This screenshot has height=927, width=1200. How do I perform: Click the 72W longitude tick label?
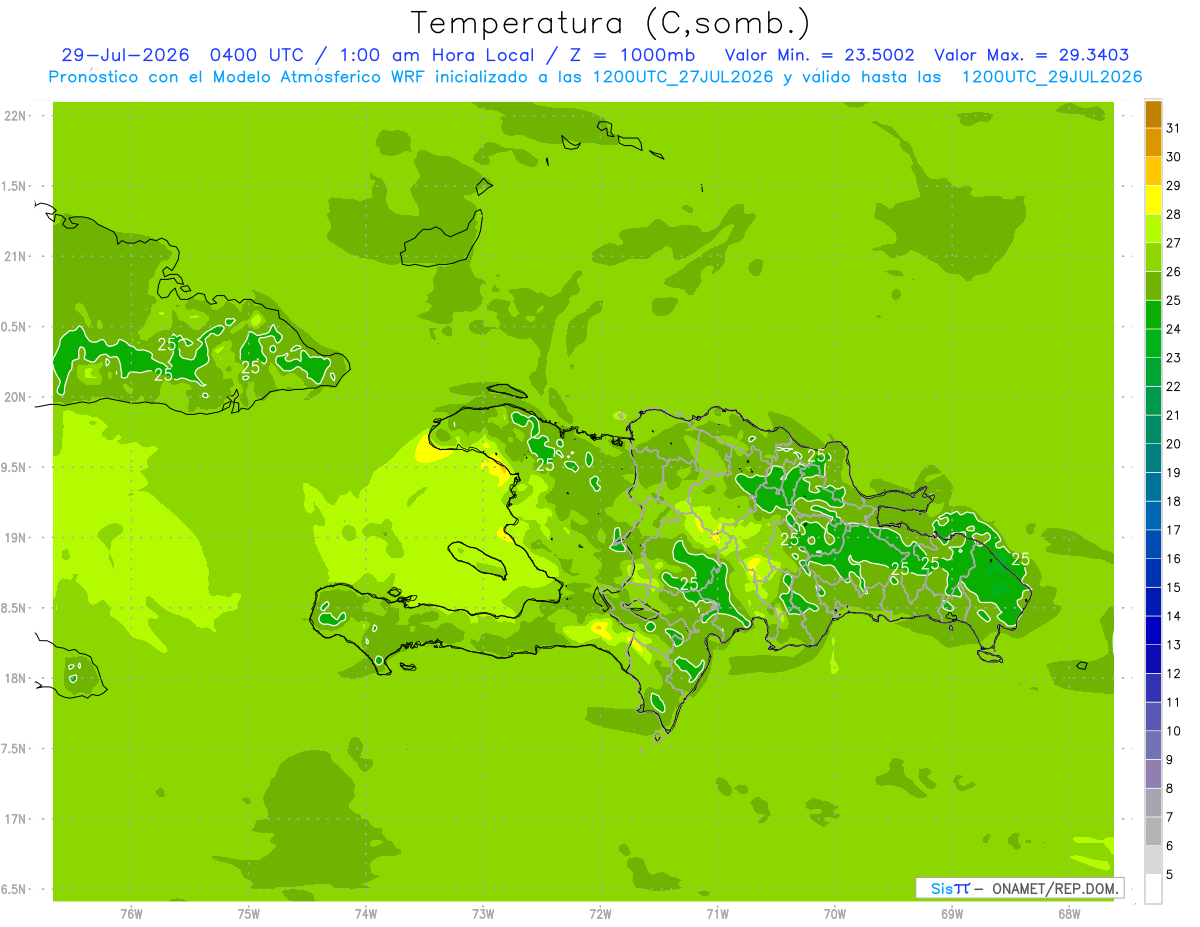tap(600, 914)
